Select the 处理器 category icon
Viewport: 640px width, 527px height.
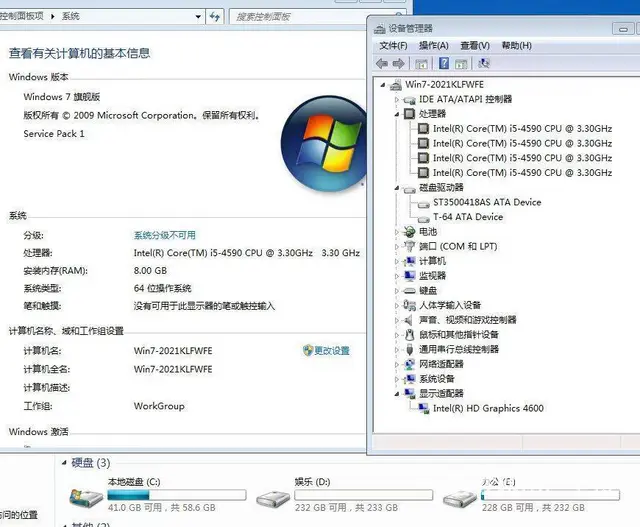coord(409,113)
